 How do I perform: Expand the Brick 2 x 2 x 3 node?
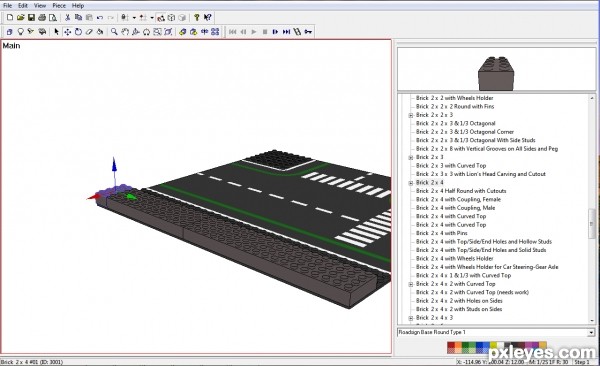(411, 115)
